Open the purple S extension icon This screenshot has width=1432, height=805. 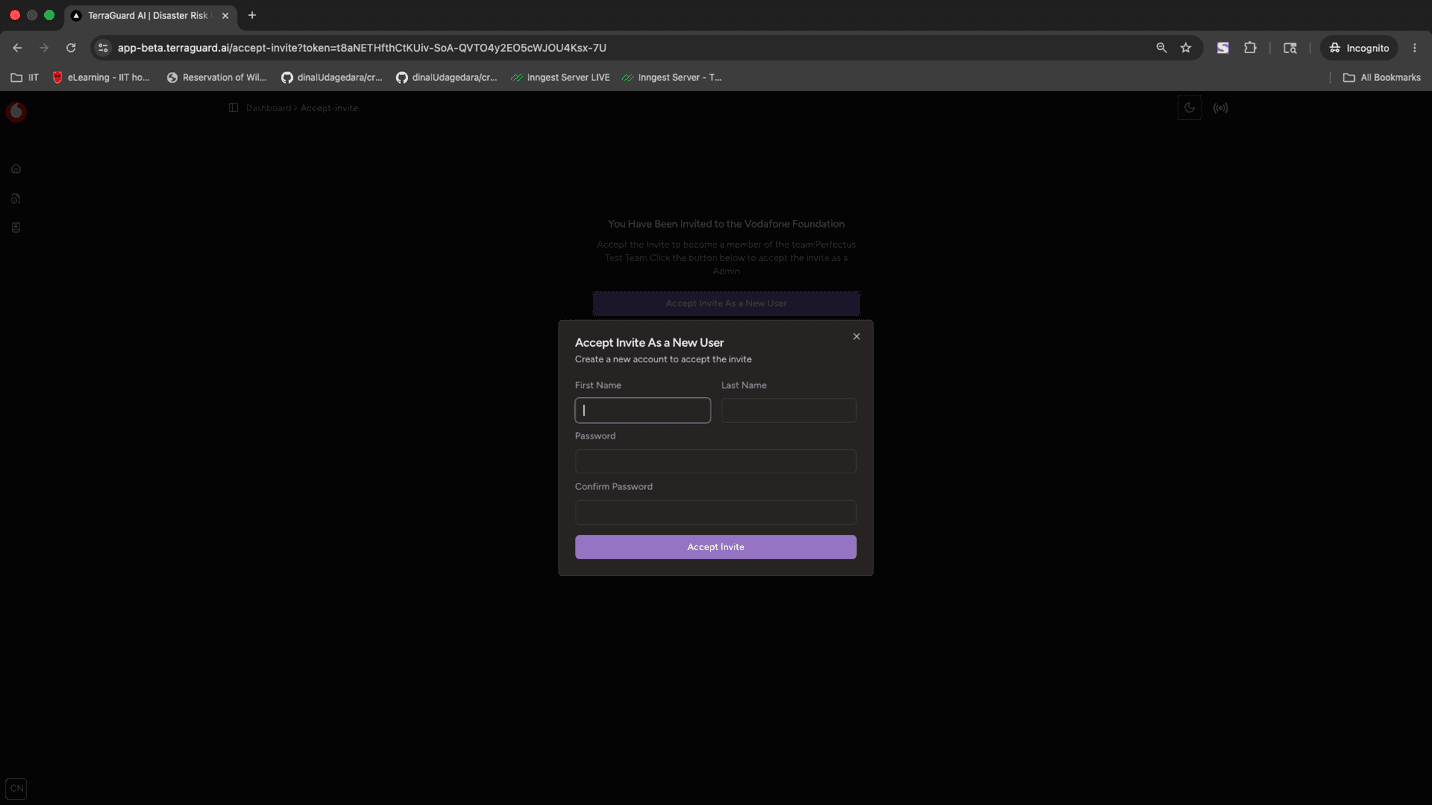tap(1222, 48)
